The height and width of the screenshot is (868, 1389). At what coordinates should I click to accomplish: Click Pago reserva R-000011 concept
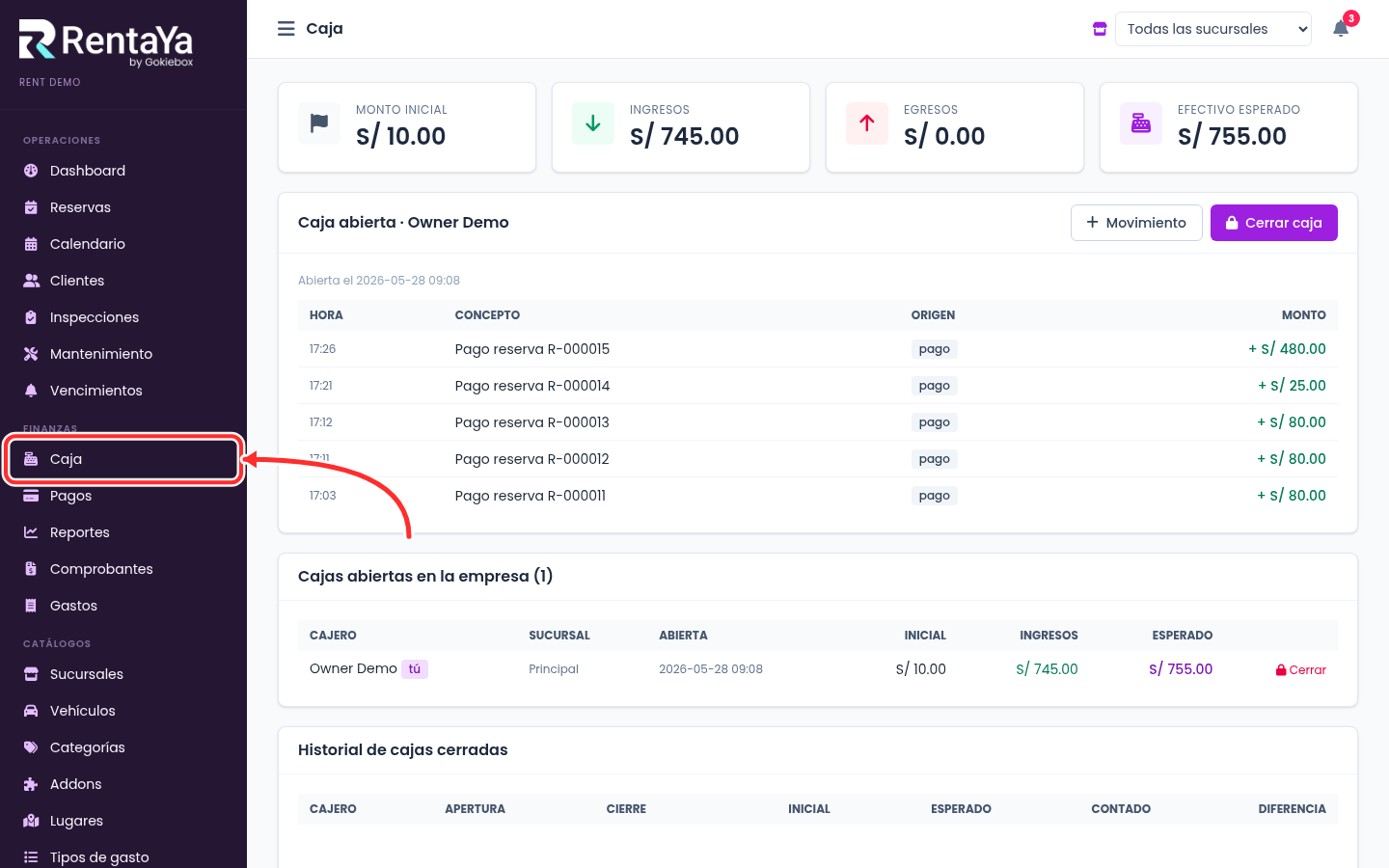click(x=531, y=496)
